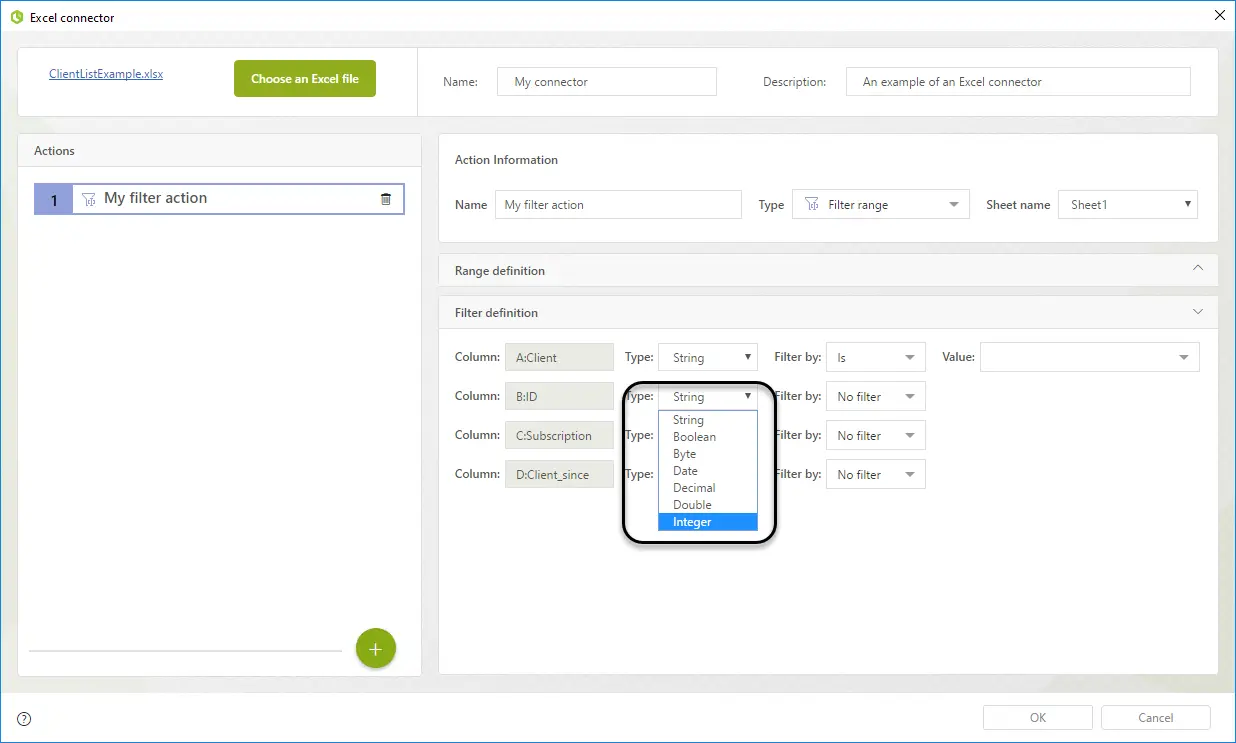The height and width of the screenshot is (743, 1236).
Task: Open help via question mark icon
Action: [24, 718]
